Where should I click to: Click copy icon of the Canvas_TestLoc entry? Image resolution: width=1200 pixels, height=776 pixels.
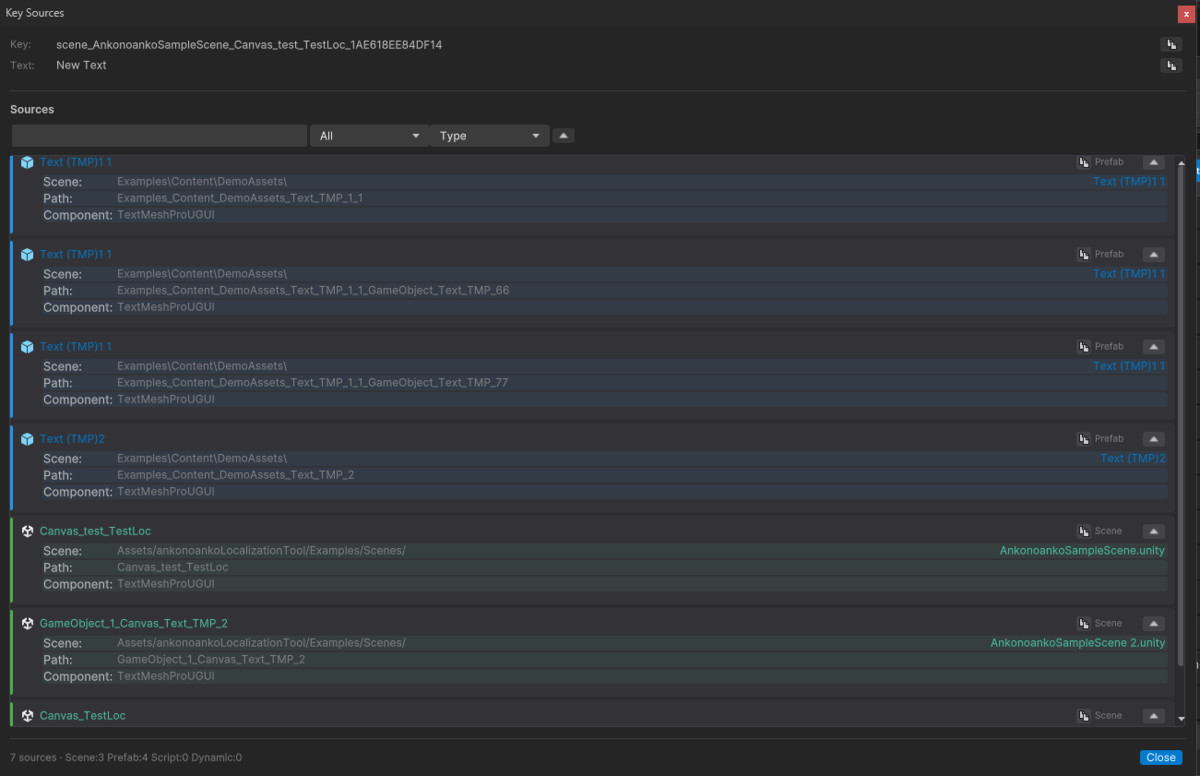(x=1083, y=715)
